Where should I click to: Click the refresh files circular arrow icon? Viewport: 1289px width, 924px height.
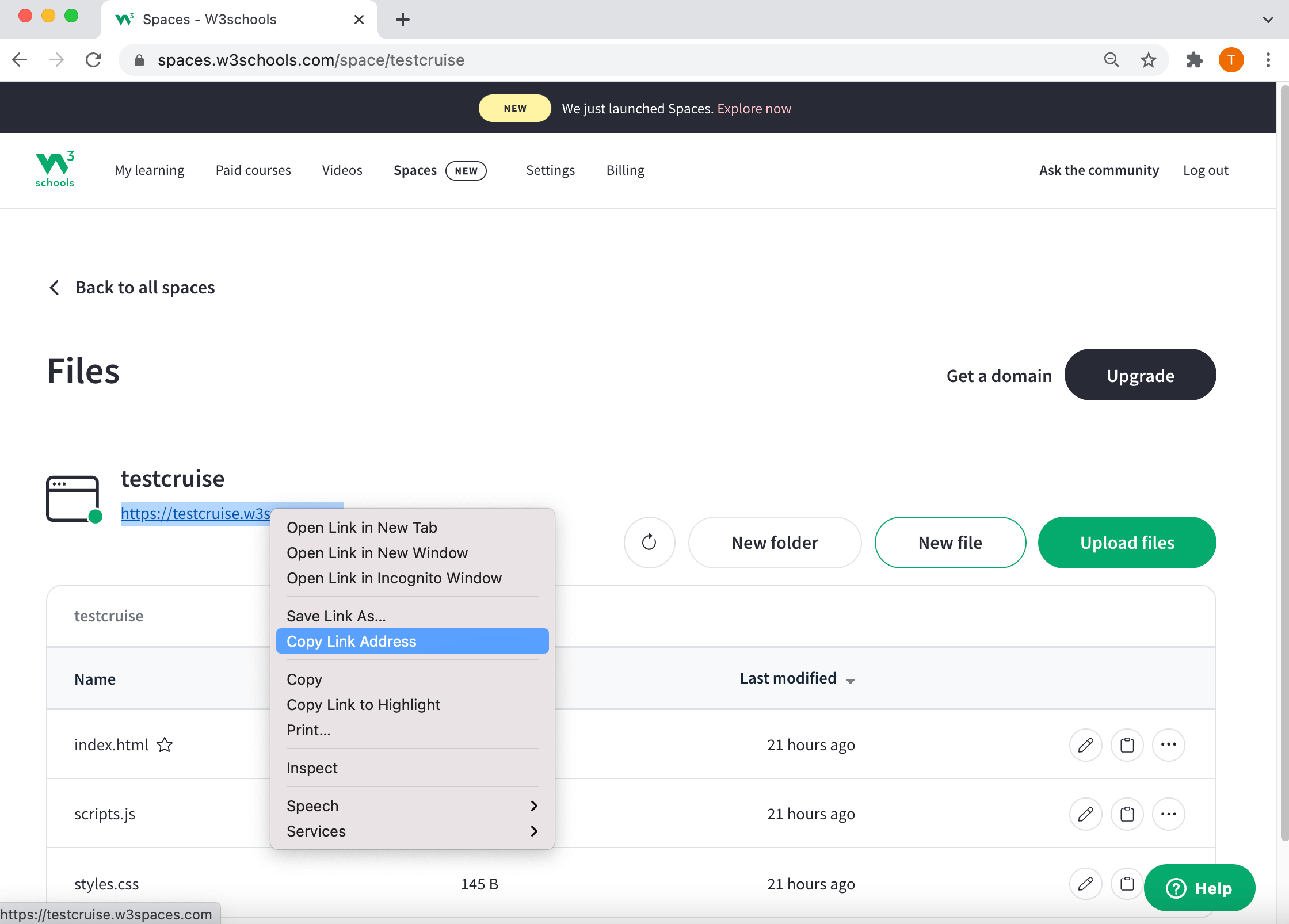click(x=649, y=542)
